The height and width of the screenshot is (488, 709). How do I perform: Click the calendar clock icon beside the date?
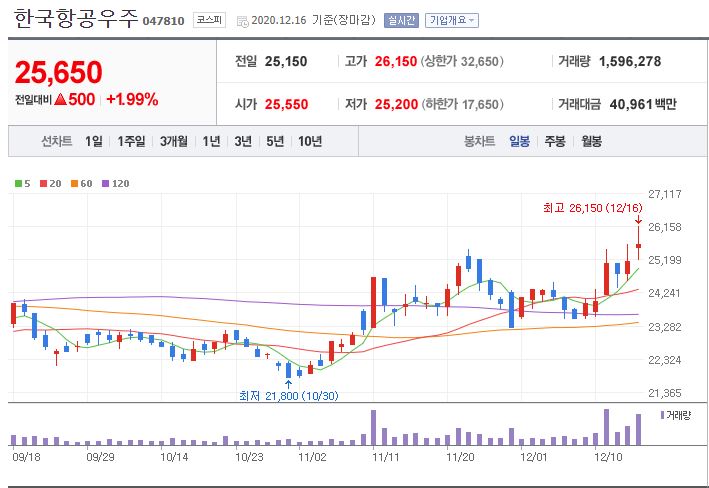click(242, 21)
